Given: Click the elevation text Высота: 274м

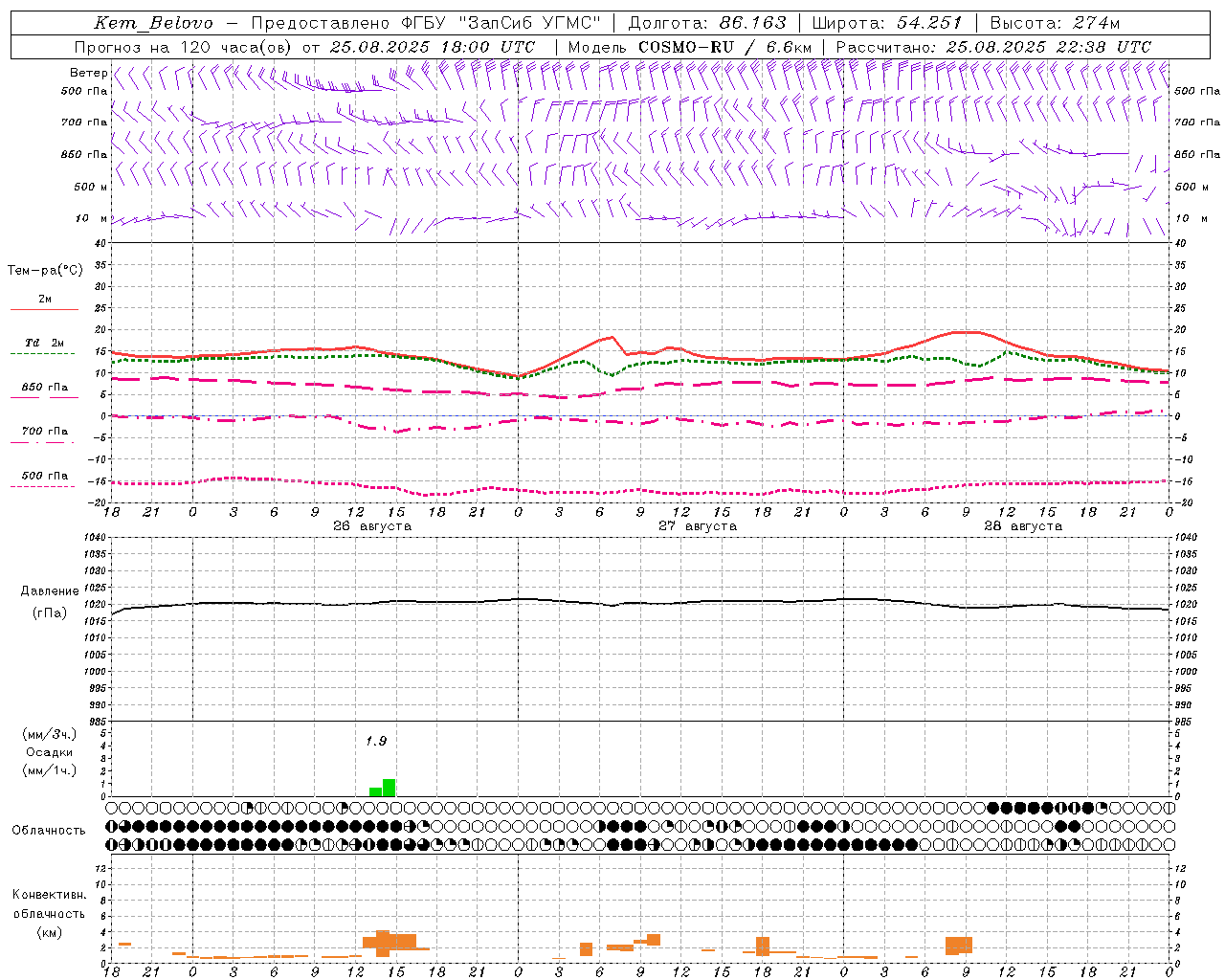Looking at the screenshot, I should tap(1055, 23).
